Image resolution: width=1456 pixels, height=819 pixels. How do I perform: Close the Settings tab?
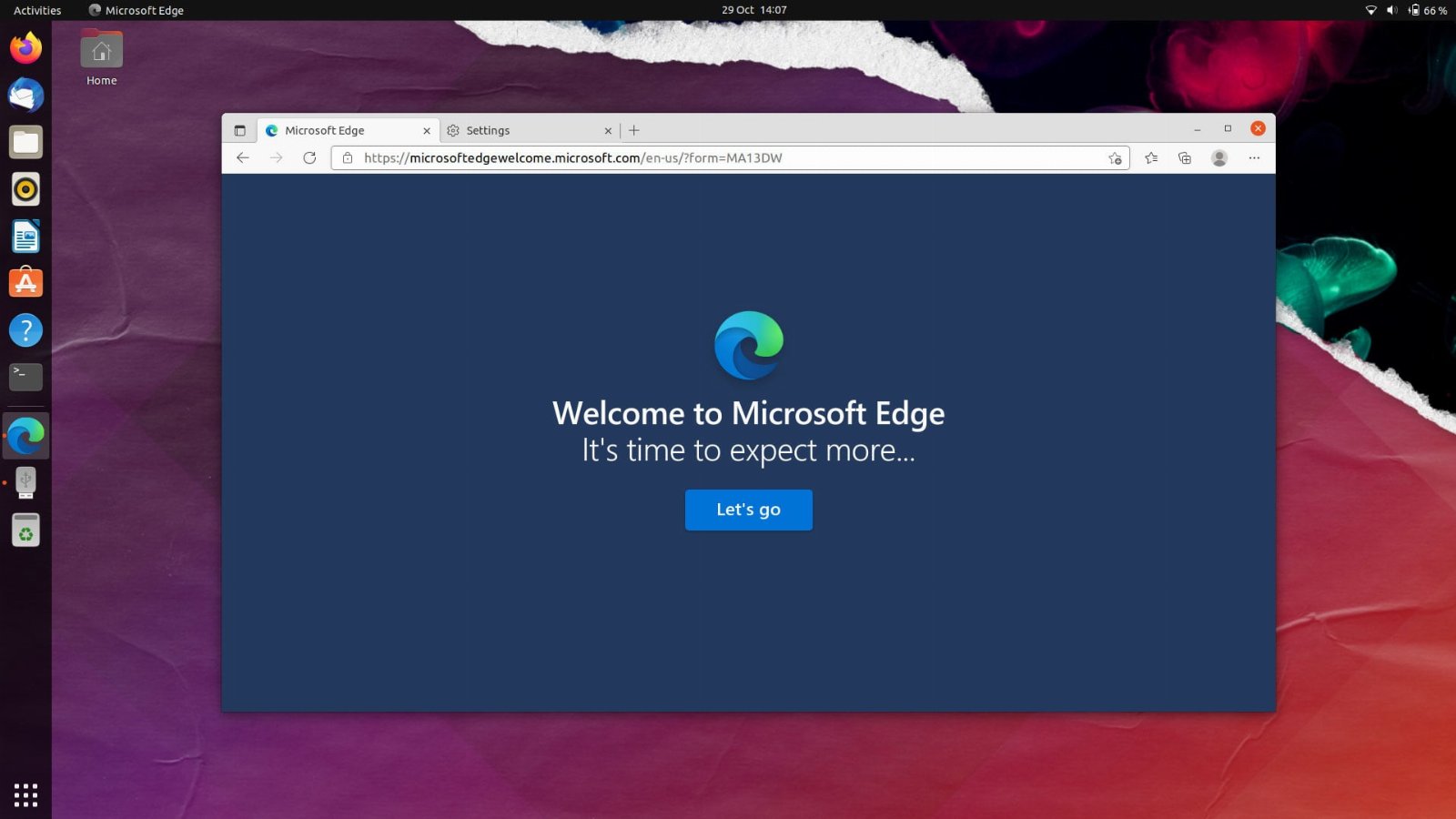[x=608, y=131]
